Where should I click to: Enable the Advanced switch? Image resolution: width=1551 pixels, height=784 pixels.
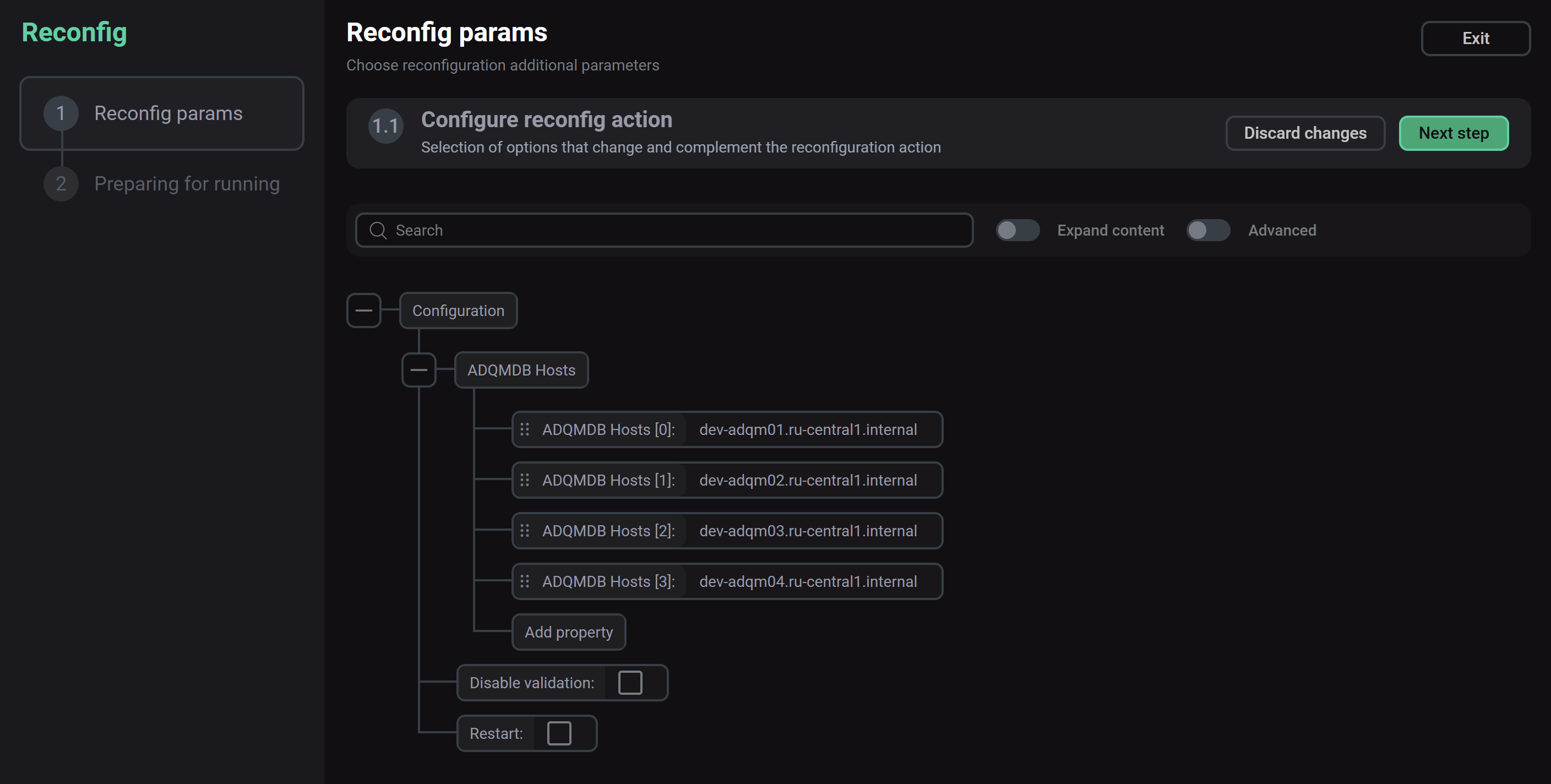1208,230
